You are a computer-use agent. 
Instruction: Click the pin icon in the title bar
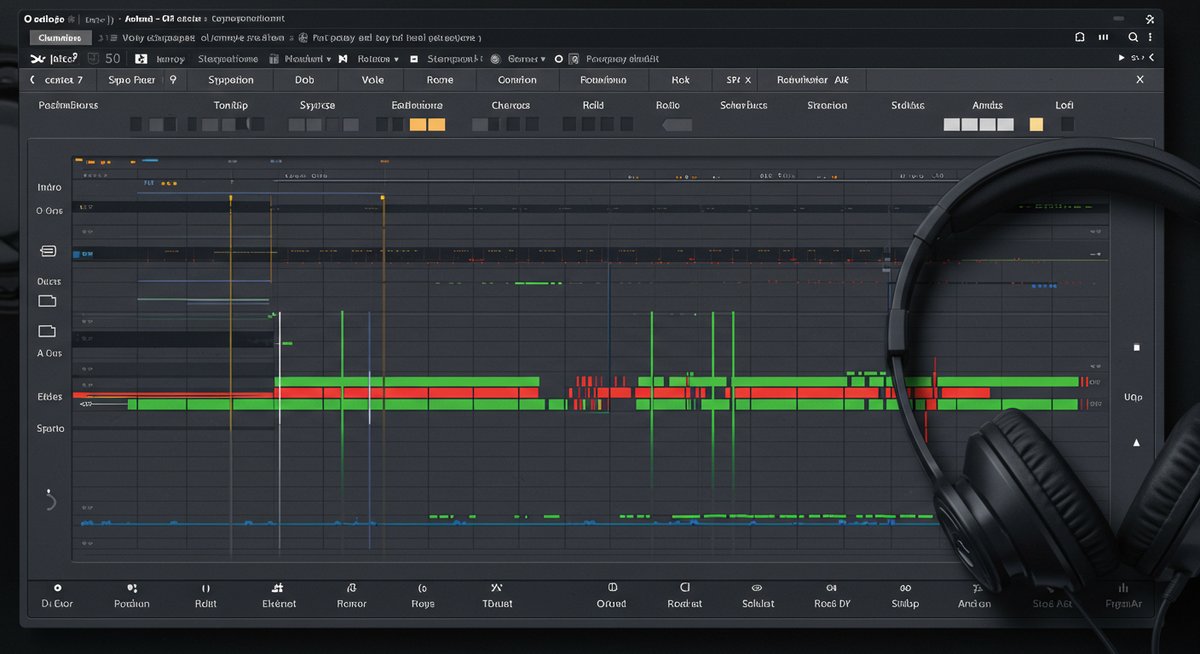1149,17
